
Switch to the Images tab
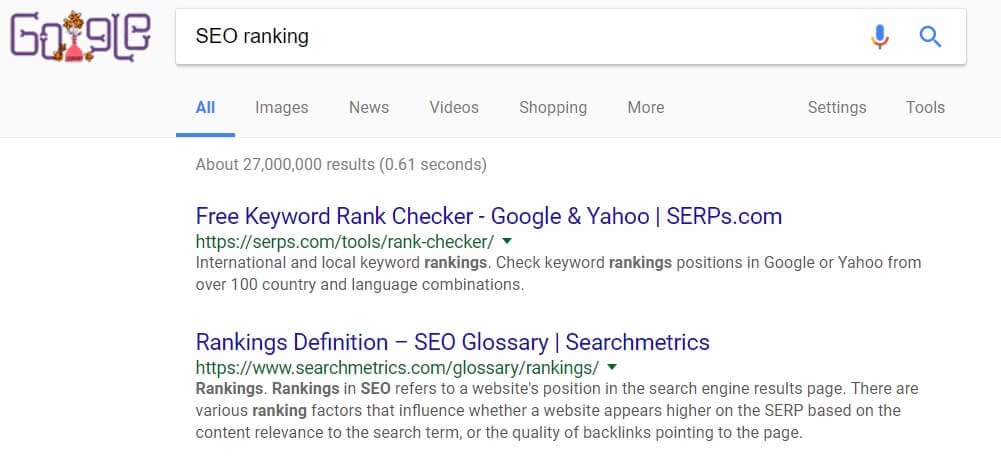click(x=282, y=108)
